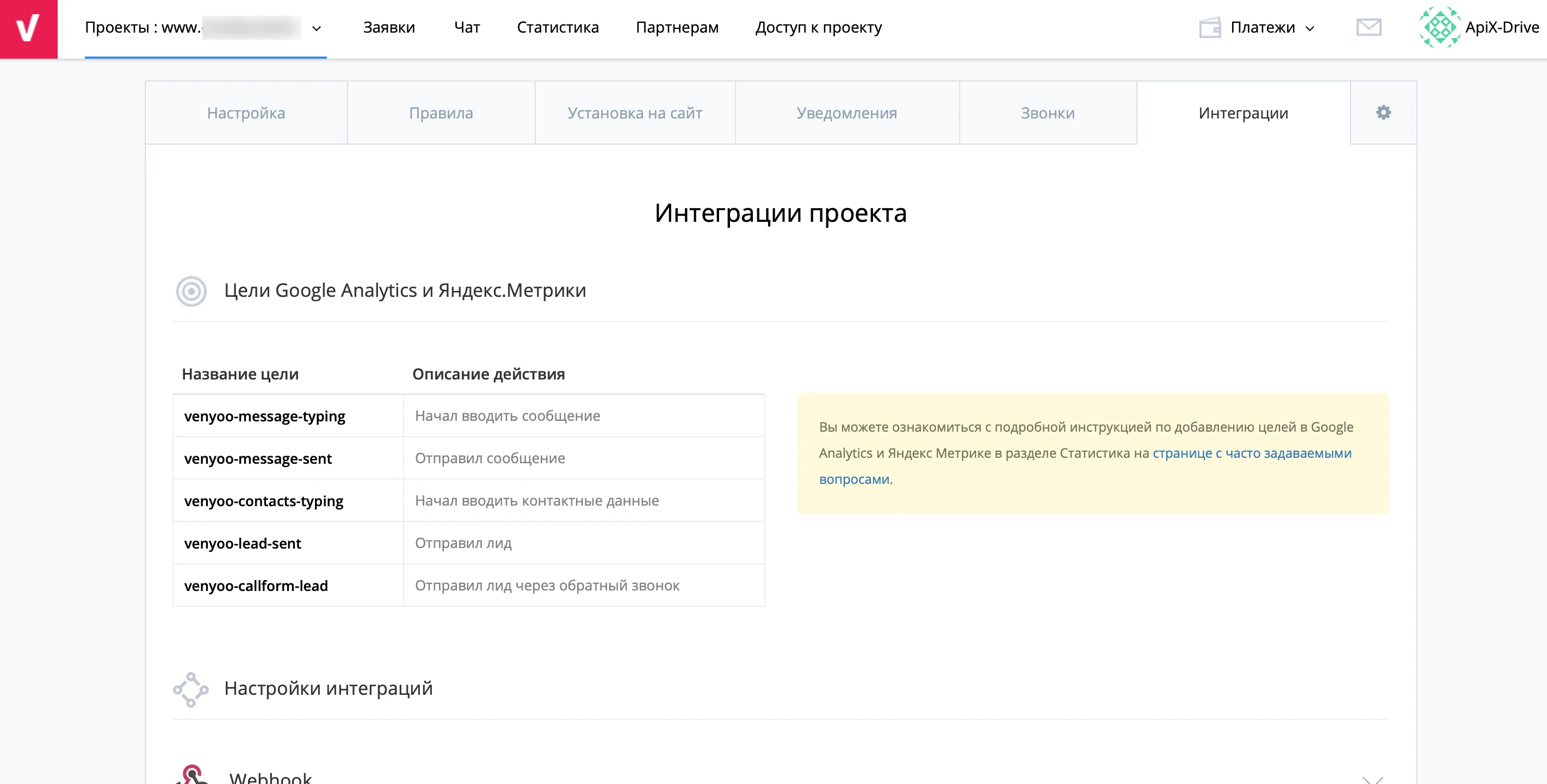Click the goals target icon

tap(191, 291)
